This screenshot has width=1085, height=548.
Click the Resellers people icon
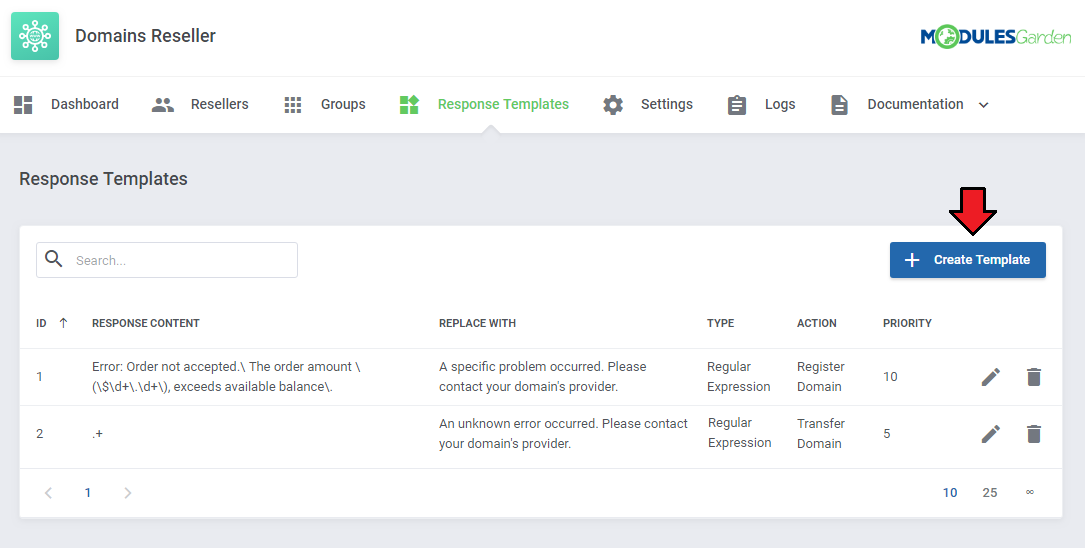pyautogui.click(x=163, y=104)
